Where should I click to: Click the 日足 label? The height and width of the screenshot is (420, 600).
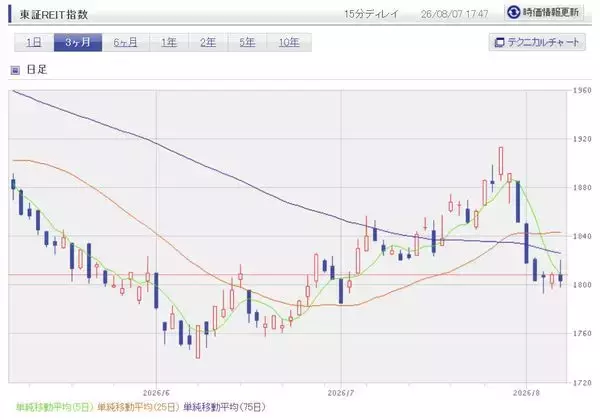tap(36, 70)
